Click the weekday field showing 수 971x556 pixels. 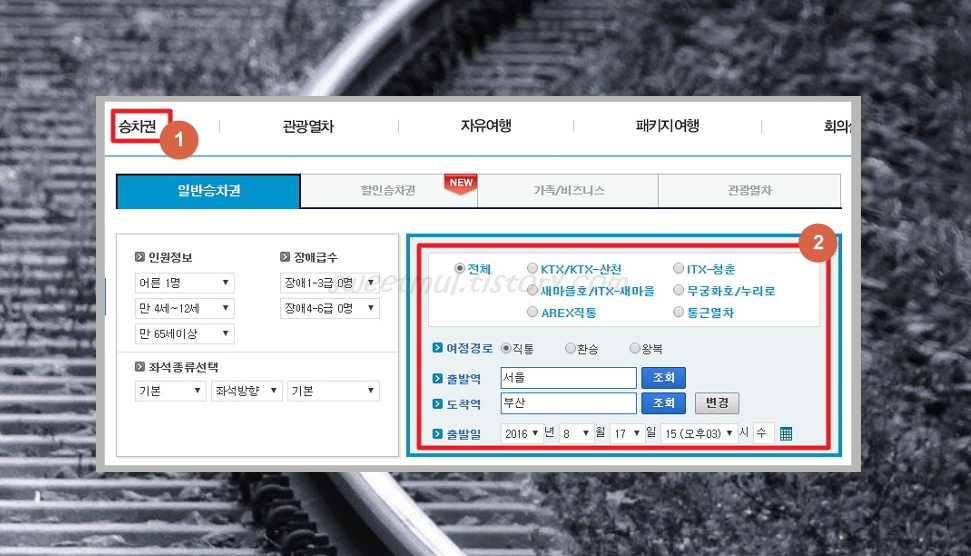point(763,433)
